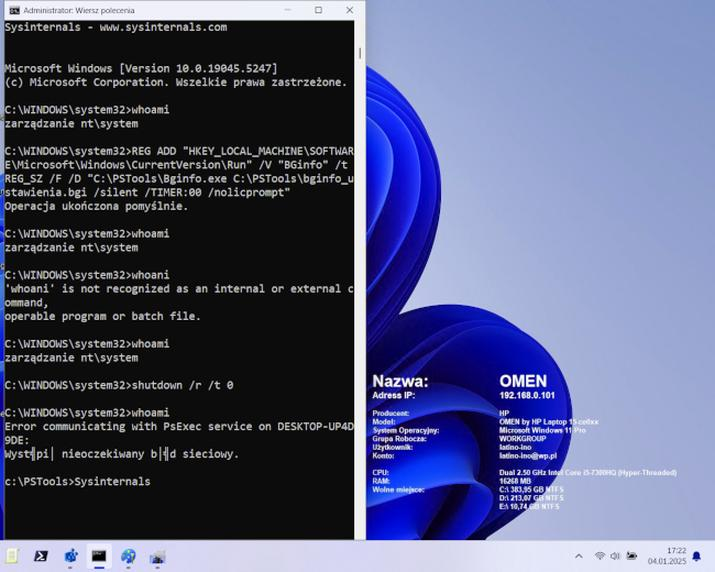715x572 pixels.
Task: Click the '(c) Microsoft Corporation' copyright line
Action: point(176,82)
